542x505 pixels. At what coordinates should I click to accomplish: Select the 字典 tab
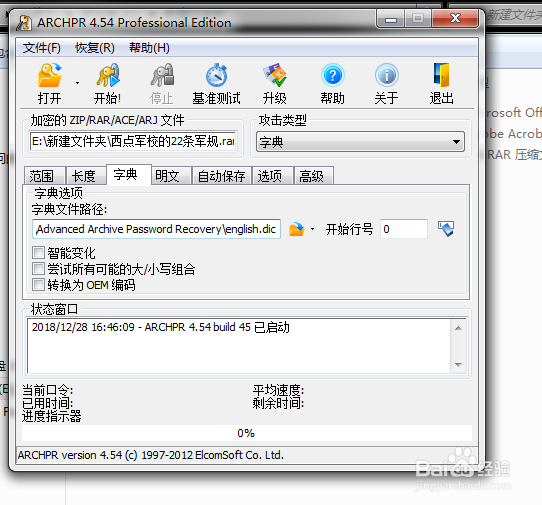click(x=129, y=174)
